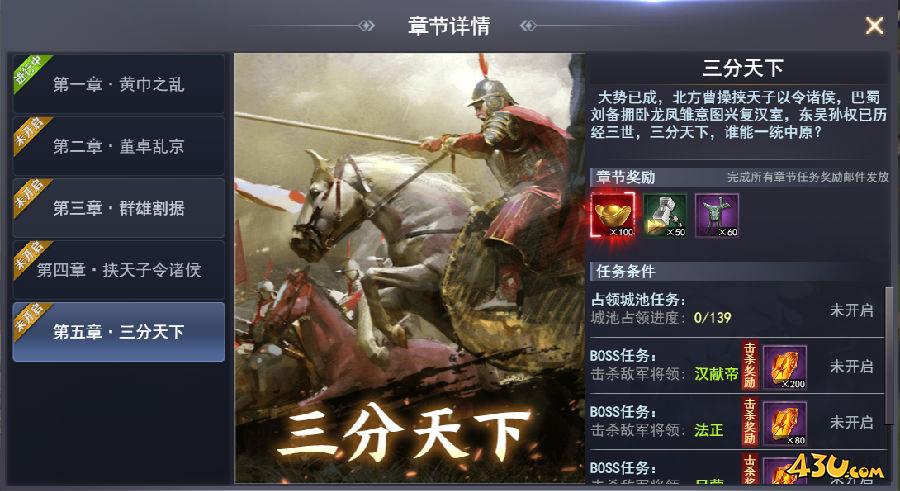Switch to chapter three 群雄割据
This screenshot has height=491, width=900.
point(118,208)
